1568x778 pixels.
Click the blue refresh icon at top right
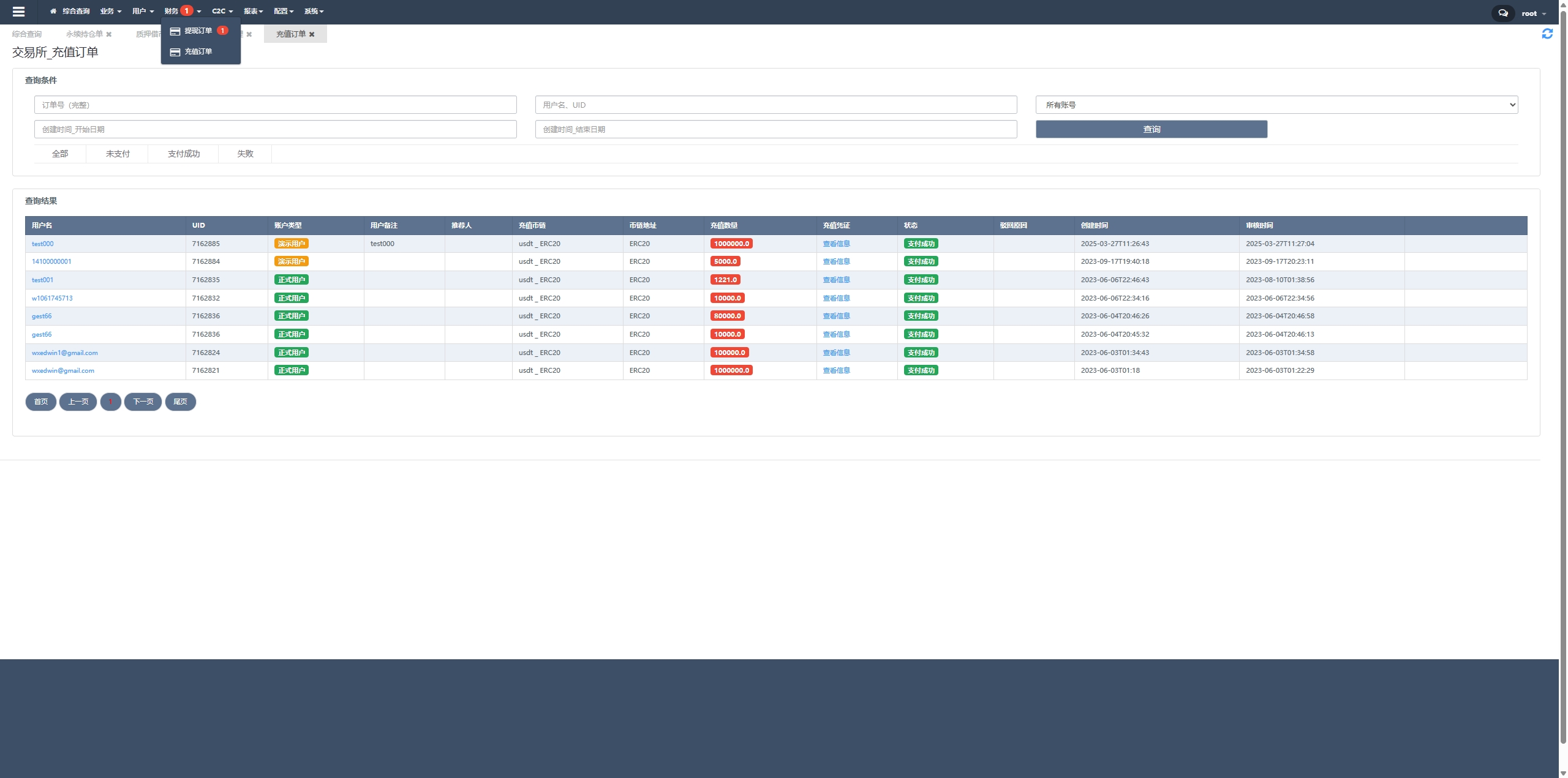pyautogui.click(x=1547, y=34)
